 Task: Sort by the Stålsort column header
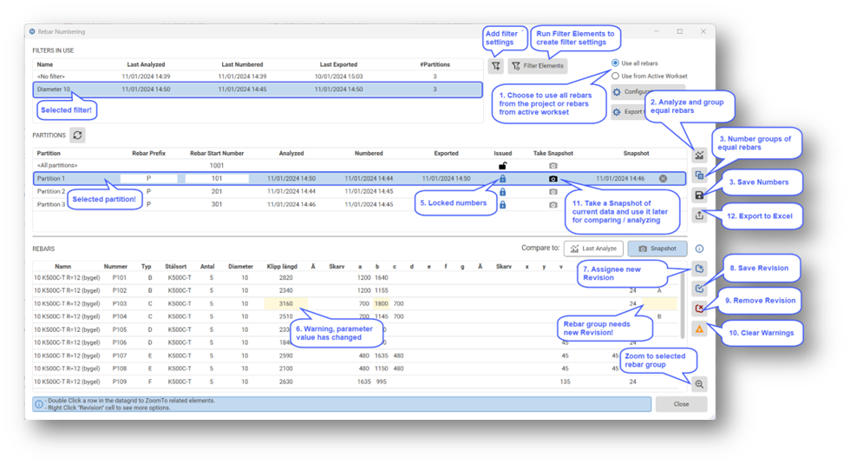pos(176,266)
